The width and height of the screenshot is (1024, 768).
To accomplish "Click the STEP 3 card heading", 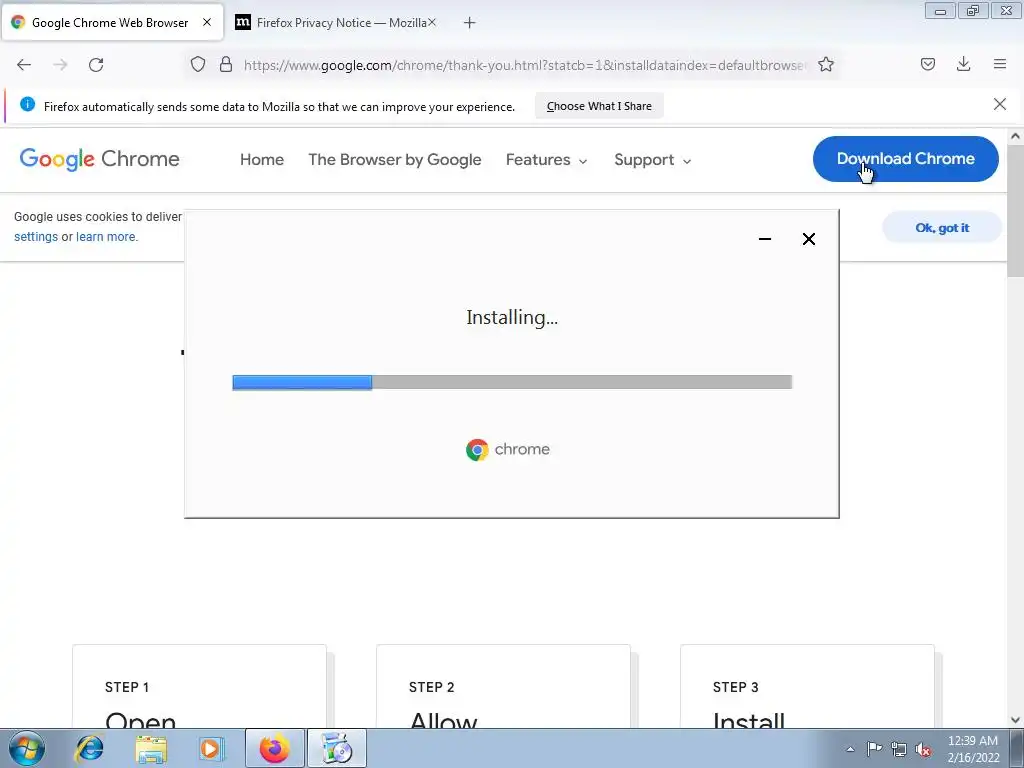I will tap(735, 687).
